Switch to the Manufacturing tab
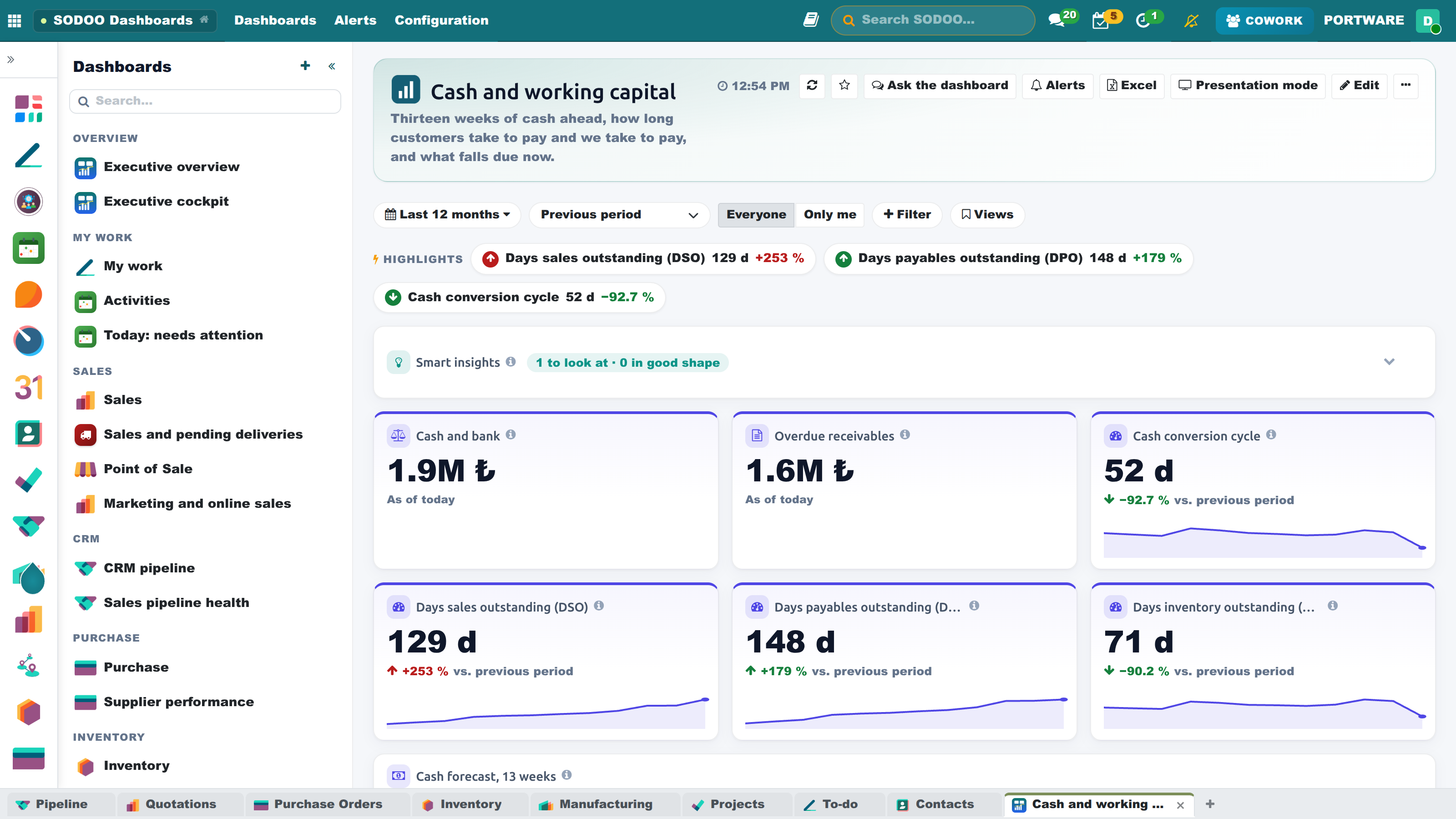Viewport: 1456px width, 819px height. point(606,804)
